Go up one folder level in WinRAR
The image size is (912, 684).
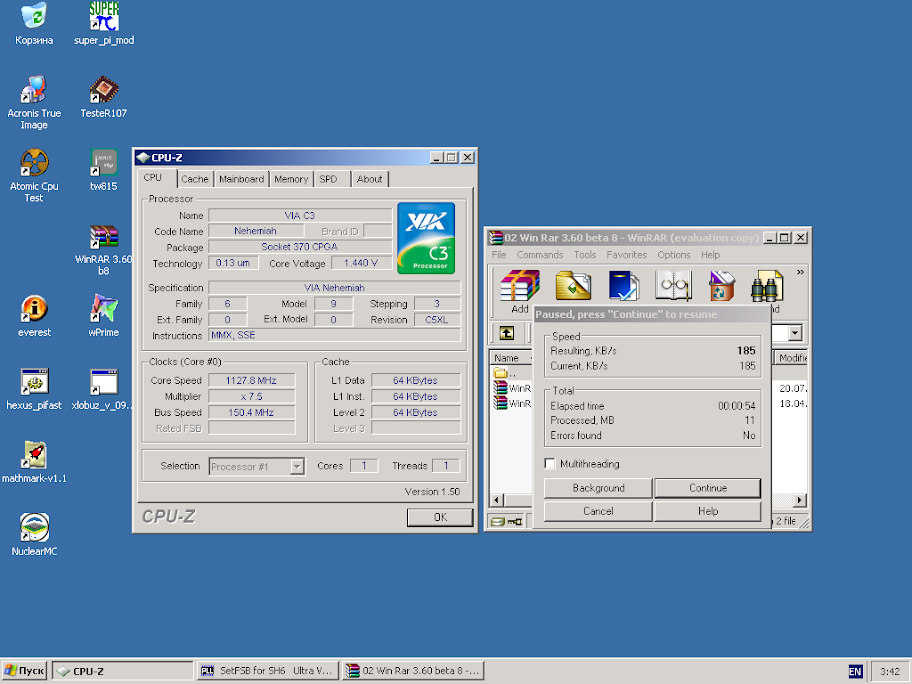(x=507, y=333)
